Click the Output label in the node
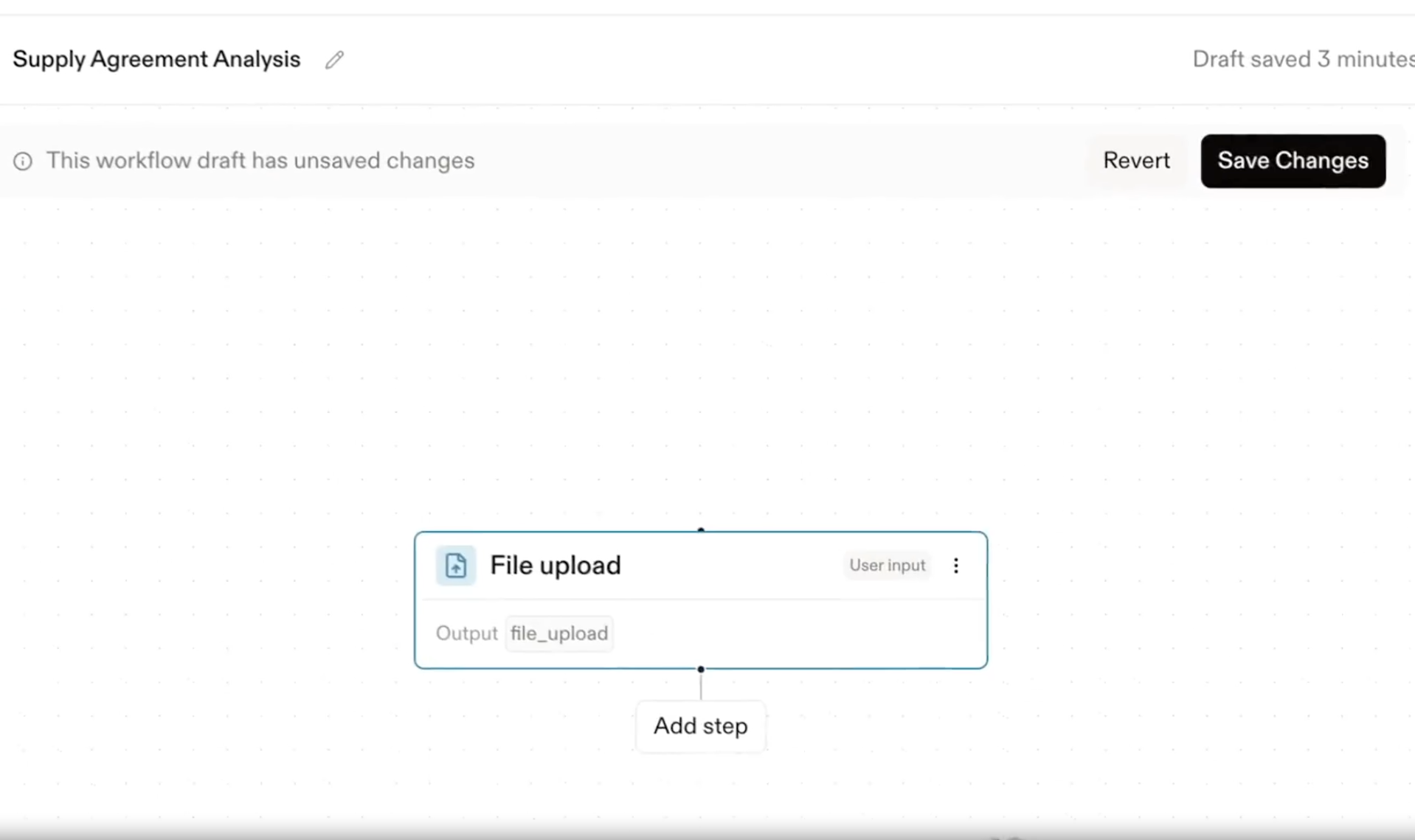Image resolution: width=1415 pixels, height=840 pixels. point(466,634)
